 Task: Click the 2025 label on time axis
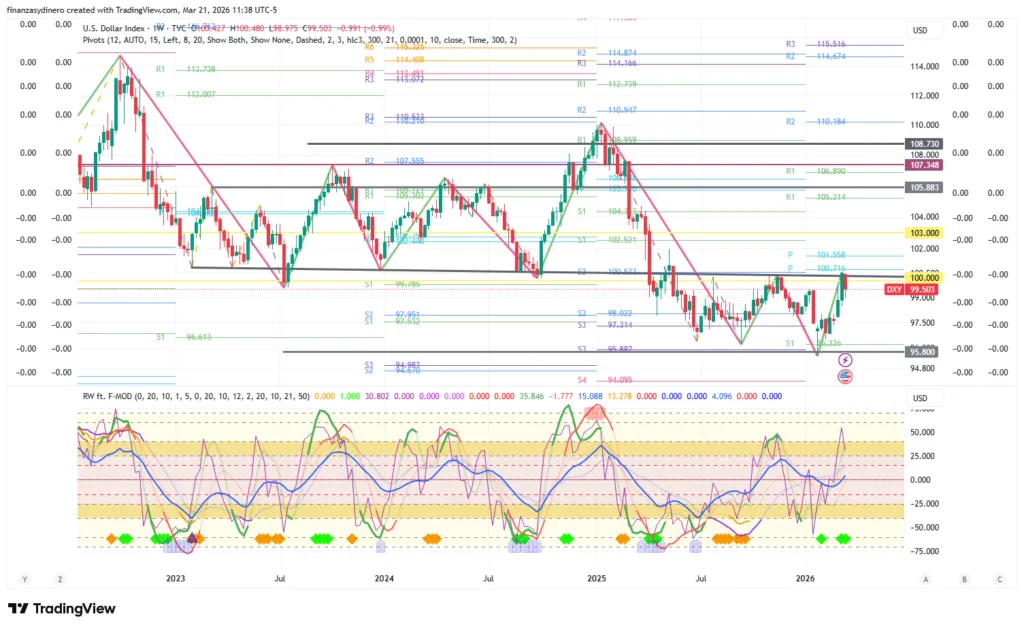pos(596,579)
